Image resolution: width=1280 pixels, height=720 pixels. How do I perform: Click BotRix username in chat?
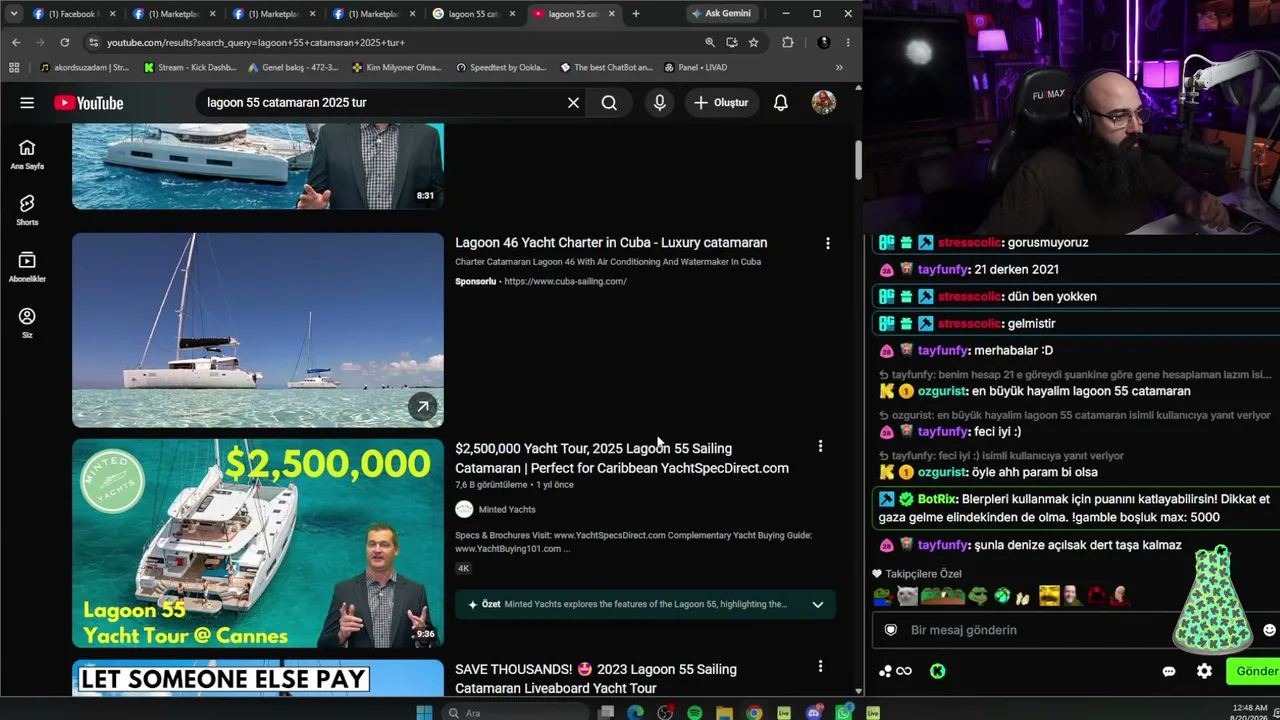[937, 499]
